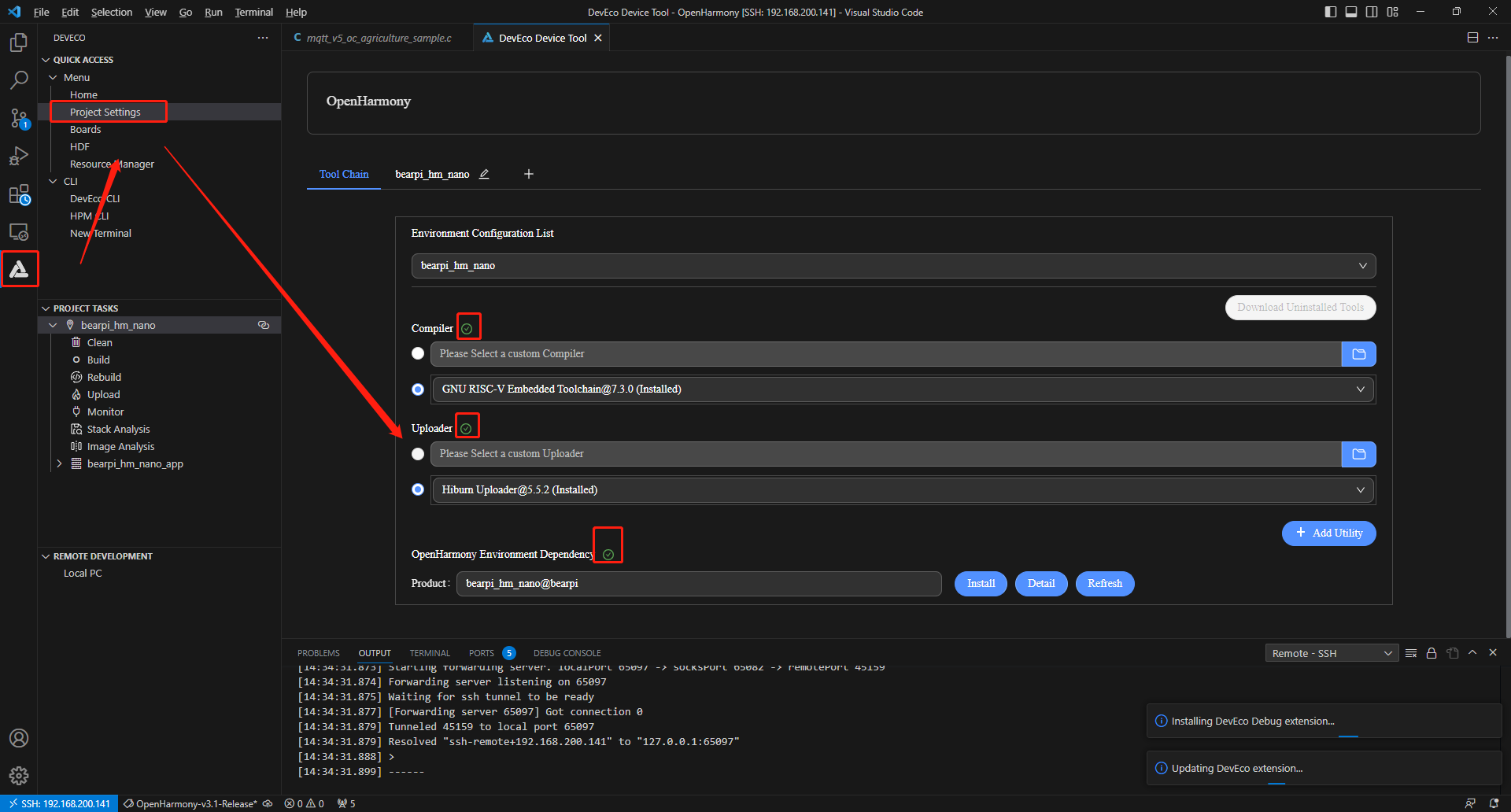Open the Explorer view in activity bar
Image resolution: width=1511 pixels, height=812 pixels.
pos(19,42)
